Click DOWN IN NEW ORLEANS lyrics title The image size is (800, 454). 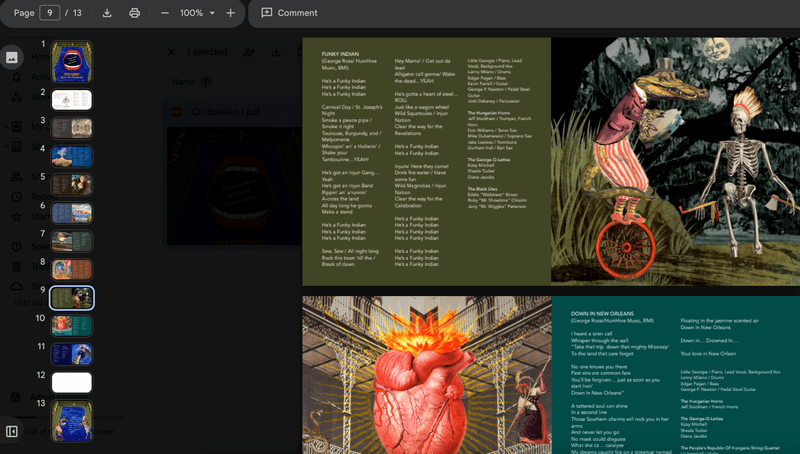[602, 314]
